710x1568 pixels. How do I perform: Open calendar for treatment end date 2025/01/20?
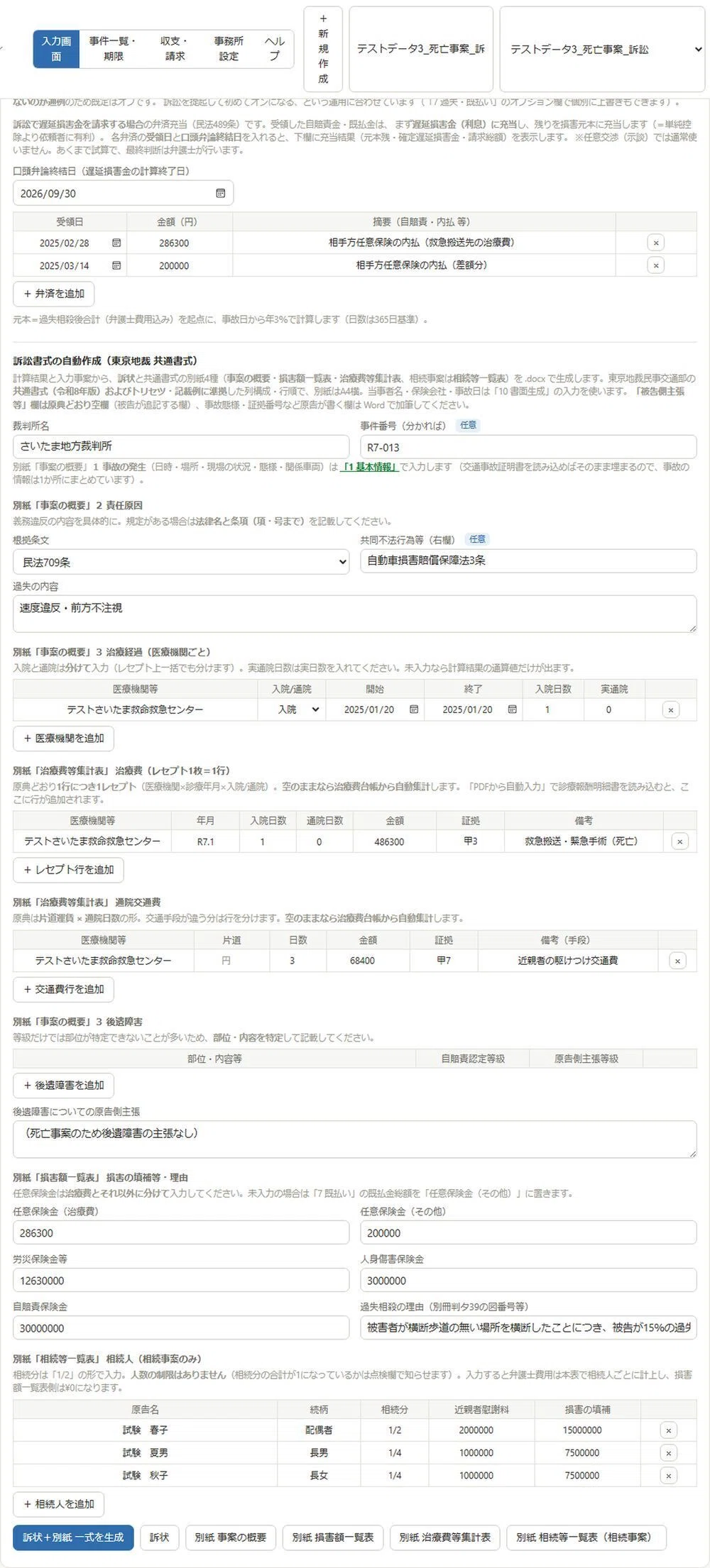(x=512, y=710)
